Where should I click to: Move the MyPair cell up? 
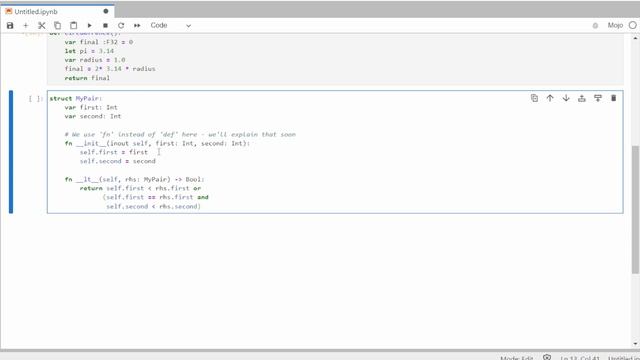pos(550,98)
